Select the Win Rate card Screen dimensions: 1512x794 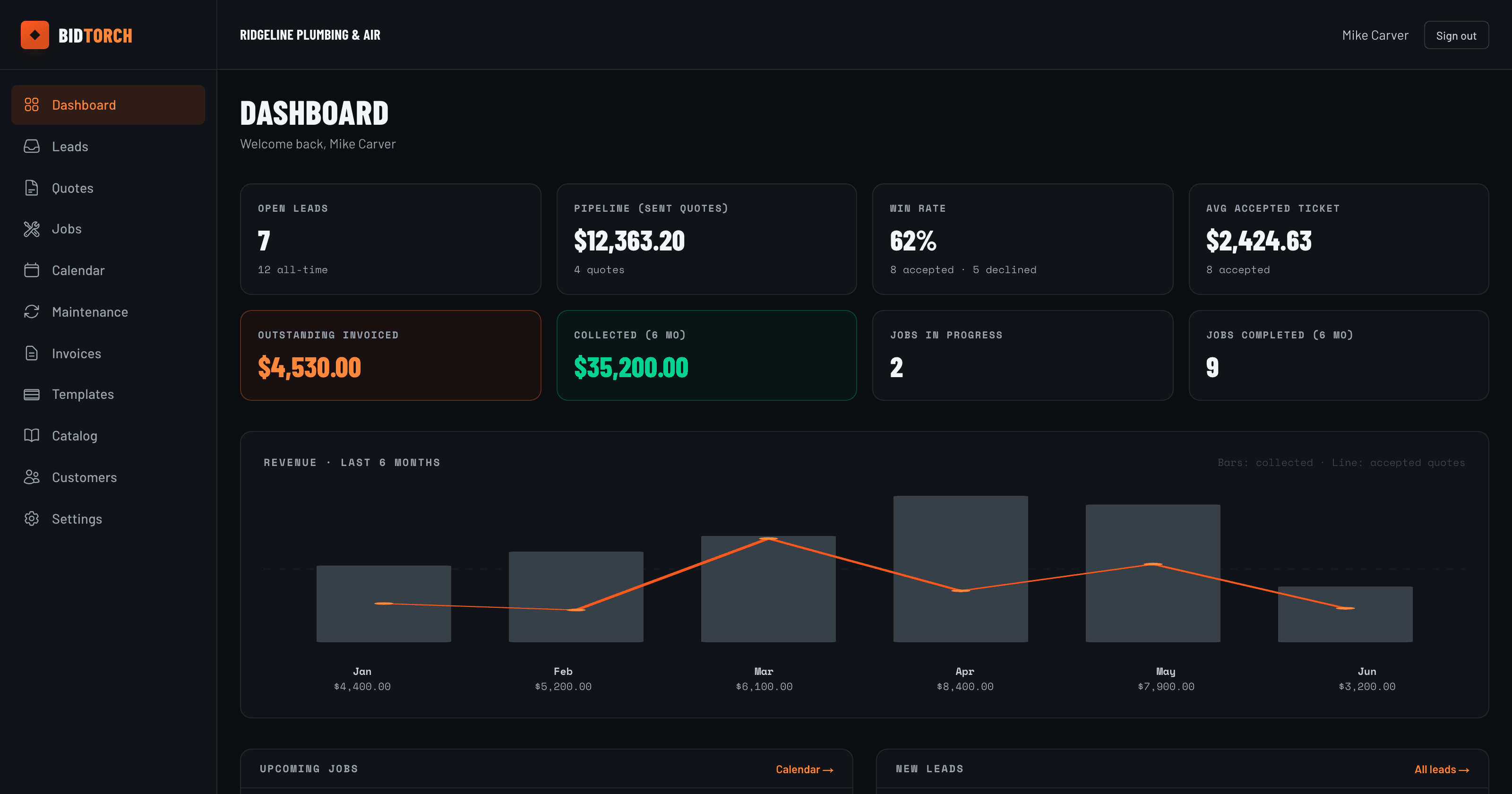(x=1022, y=239)
